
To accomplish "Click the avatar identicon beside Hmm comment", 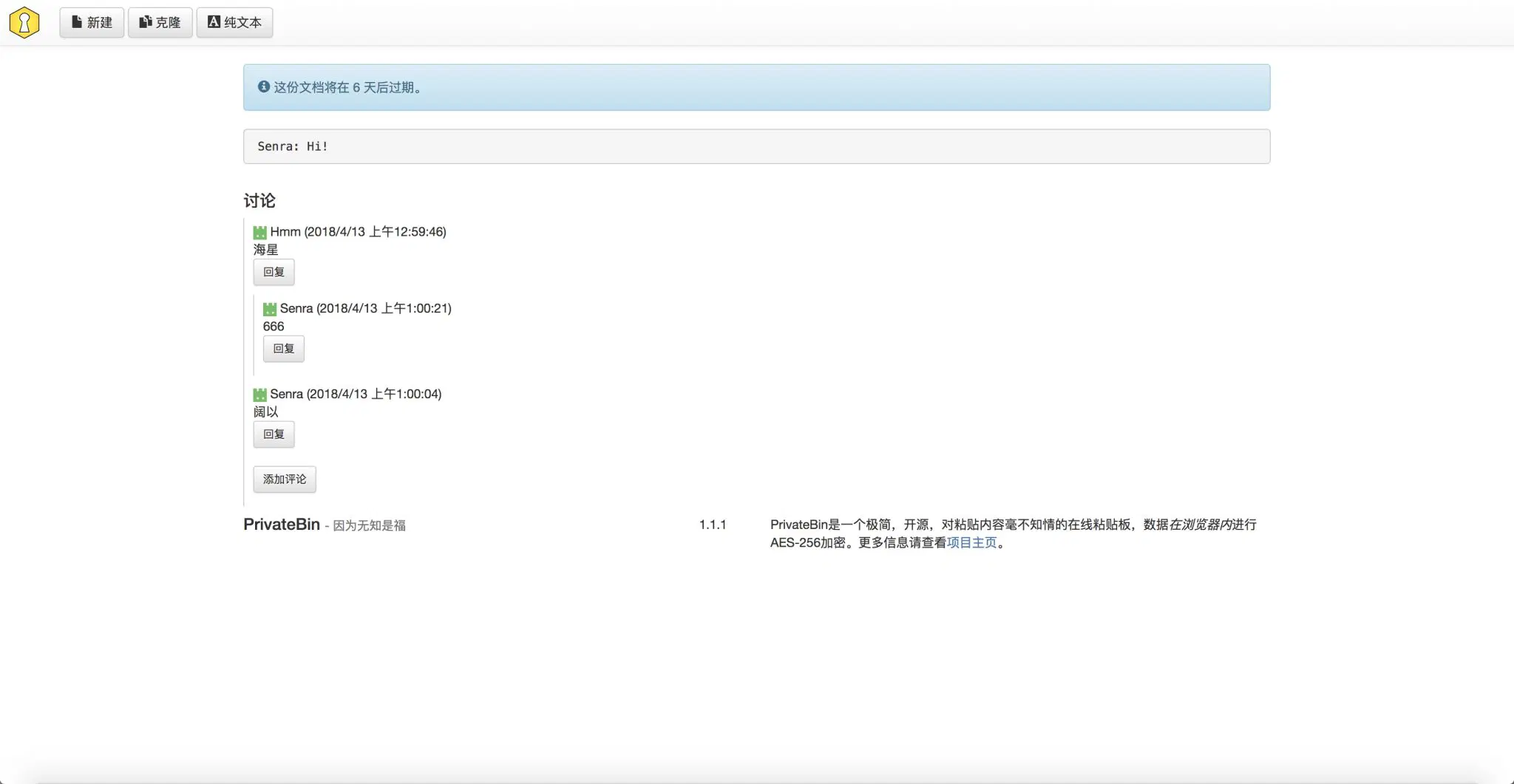I will 259,232.
